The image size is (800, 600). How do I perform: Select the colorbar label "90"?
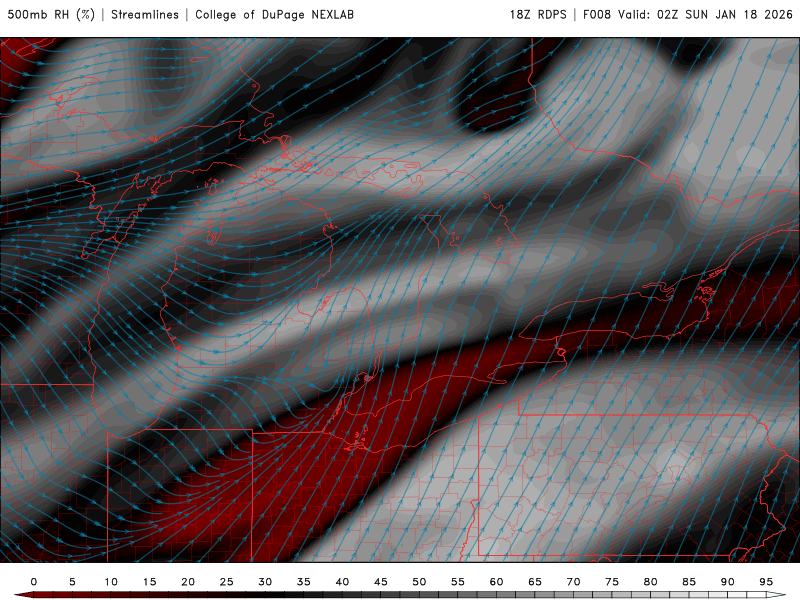[728, 582]
